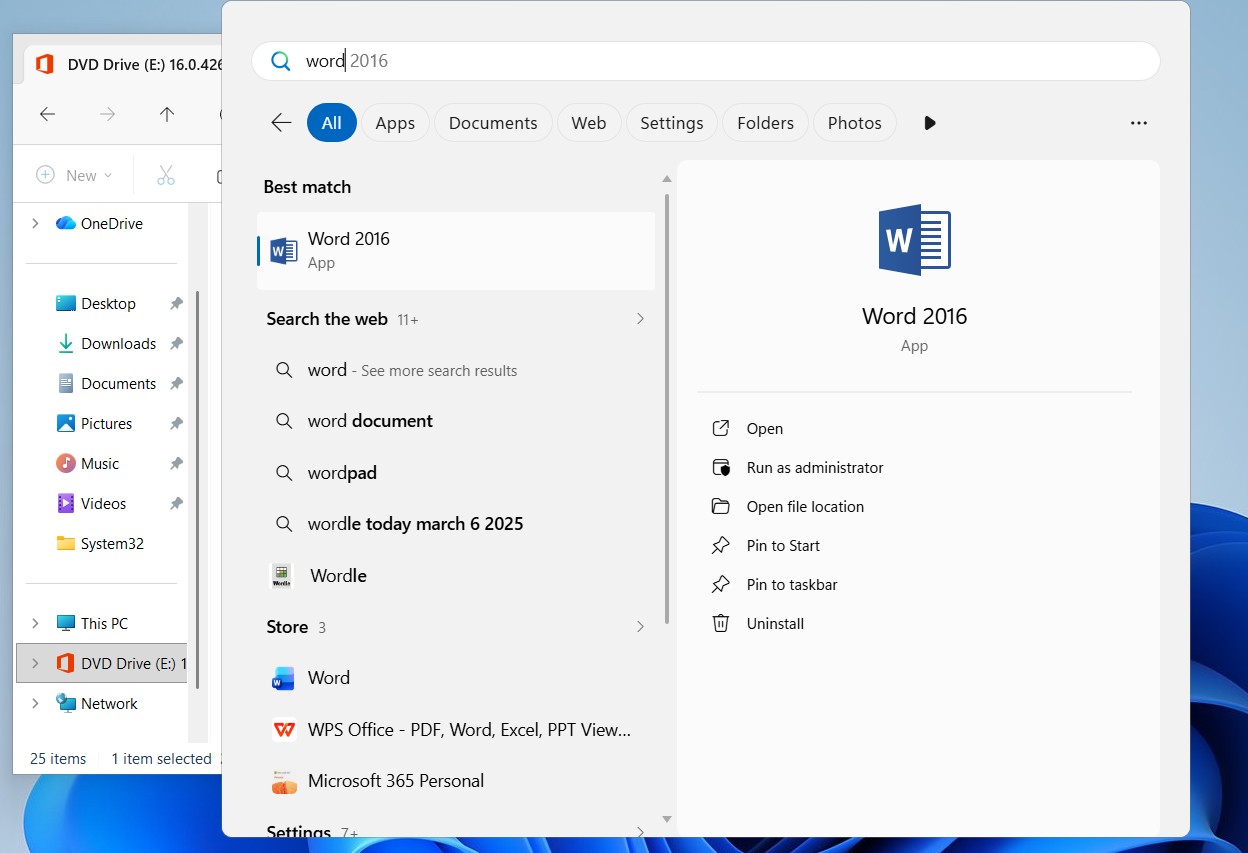The width and height of the screenshot is (1248, 853).
Task: Click the search magnifier icon
Action: (x=280, y=60)
